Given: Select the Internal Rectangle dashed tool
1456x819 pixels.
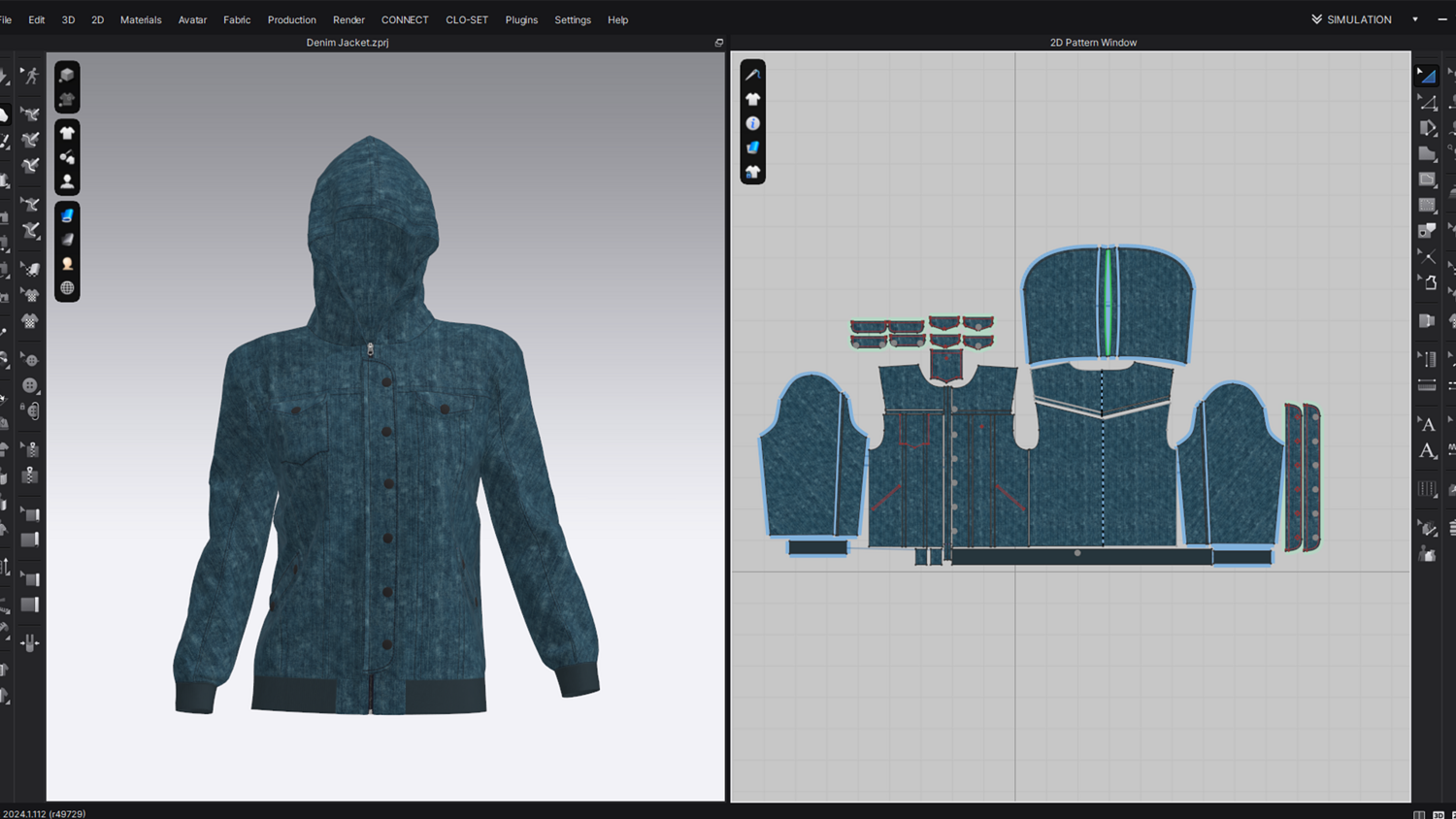Looking at the screenshot, I should tap(1427, 205).
